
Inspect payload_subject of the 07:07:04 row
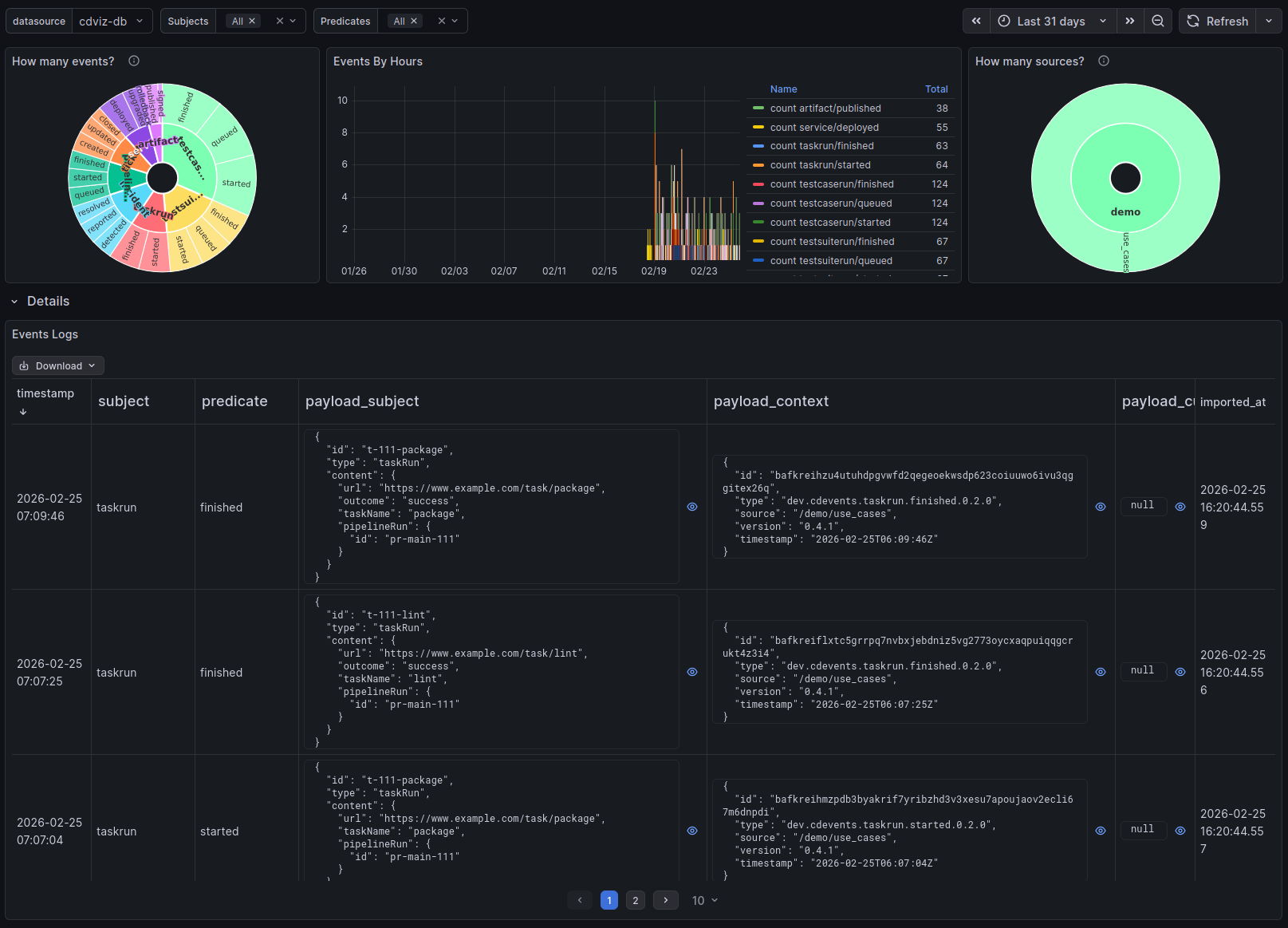[692, 831]
